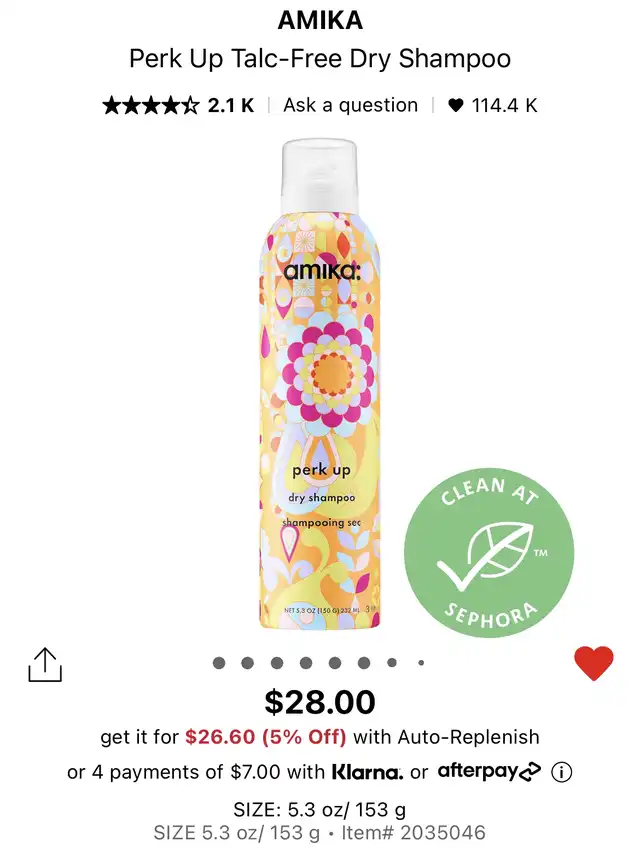This screenshot has width=640, height=853.
Task: Click the afterpay logo
Action: [x=490, y=771]
